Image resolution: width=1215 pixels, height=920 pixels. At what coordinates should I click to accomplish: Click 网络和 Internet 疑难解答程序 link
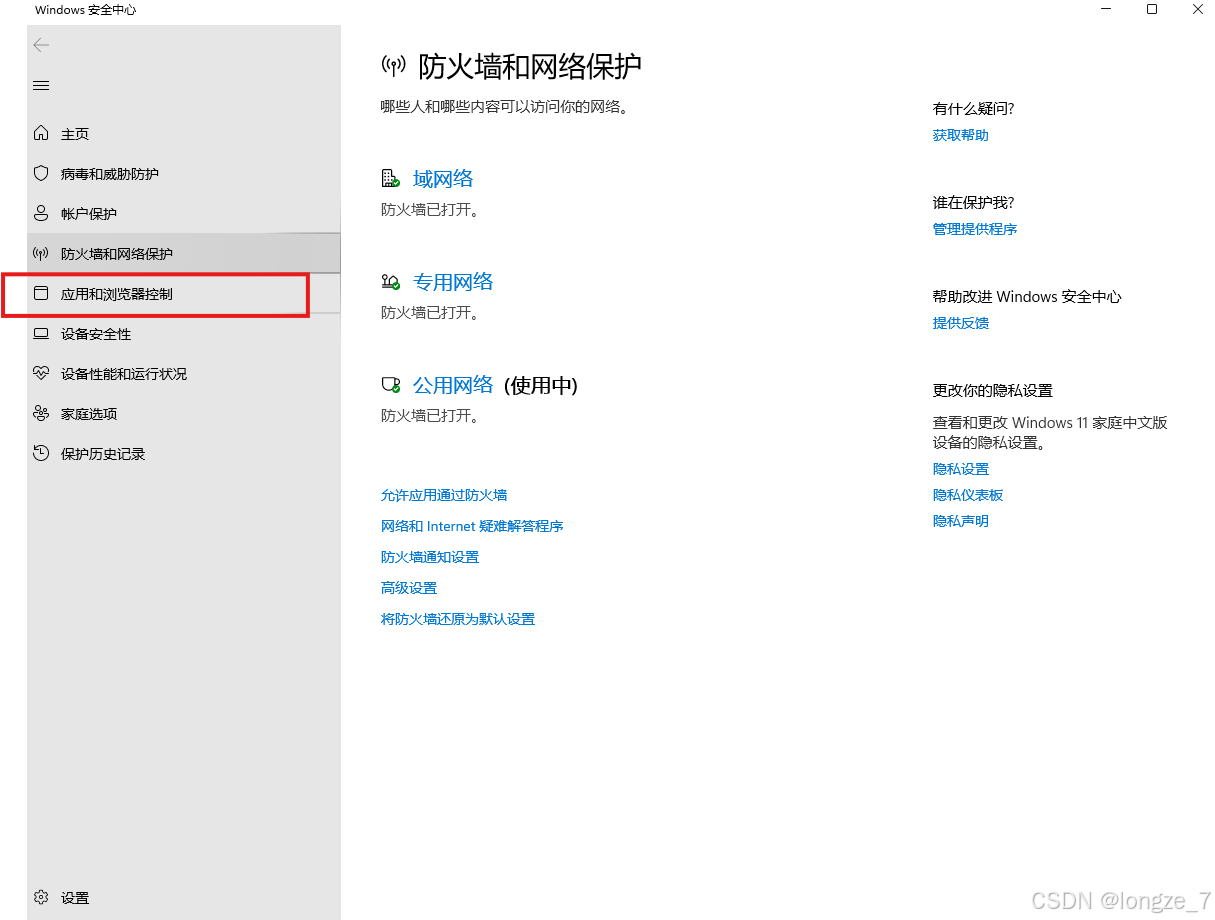point(472,526)
